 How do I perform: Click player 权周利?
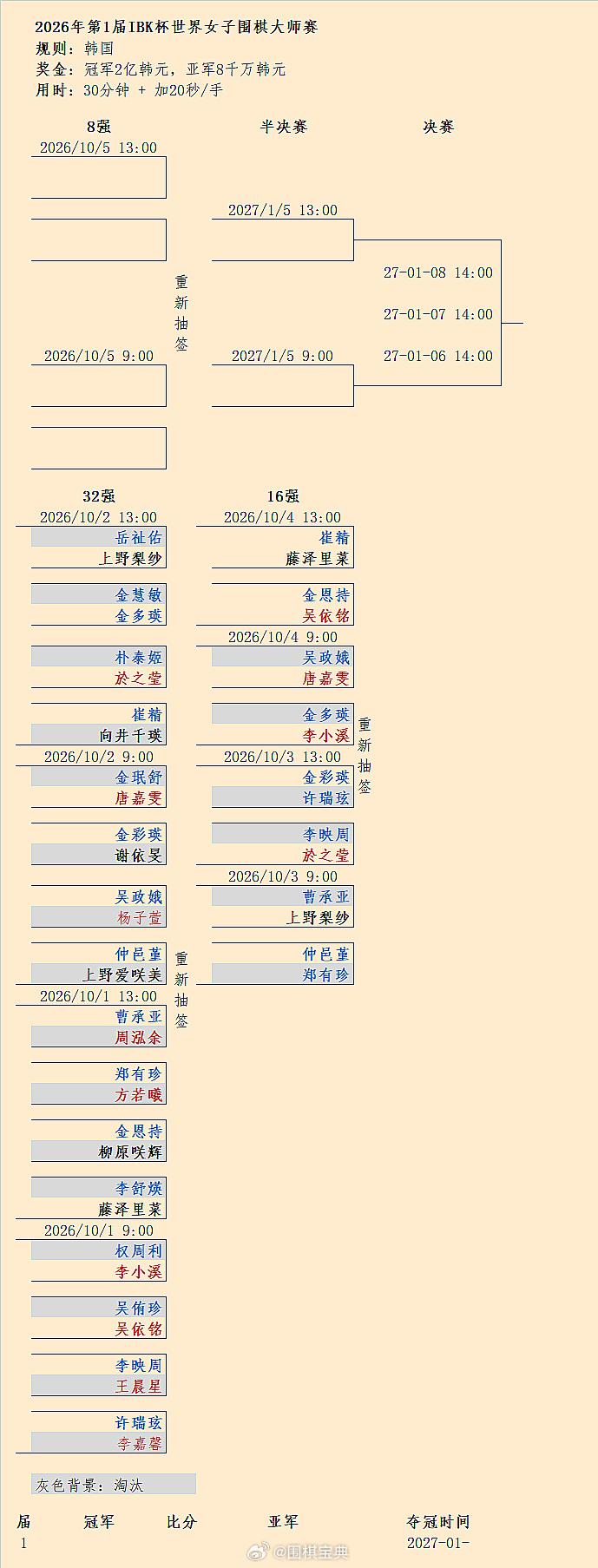coord(139,1251)
